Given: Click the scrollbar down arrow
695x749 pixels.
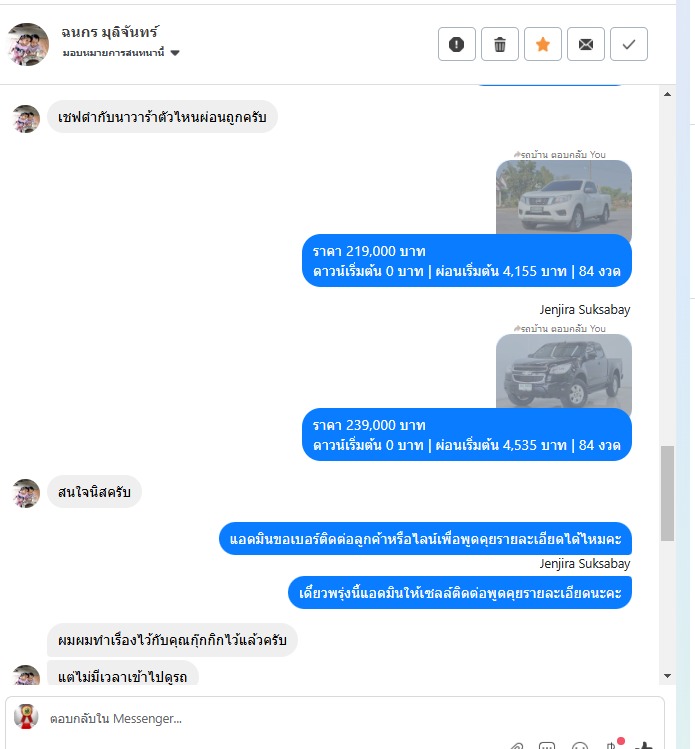Looking at the screenshot, I should pyautogui.click(x=667, y=676).
